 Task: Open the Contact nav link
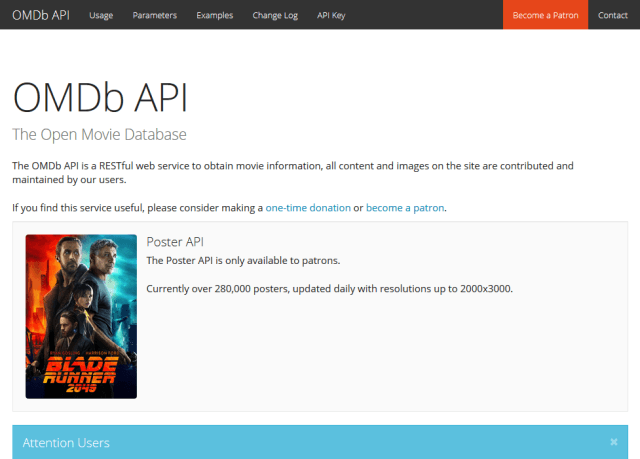613,15
